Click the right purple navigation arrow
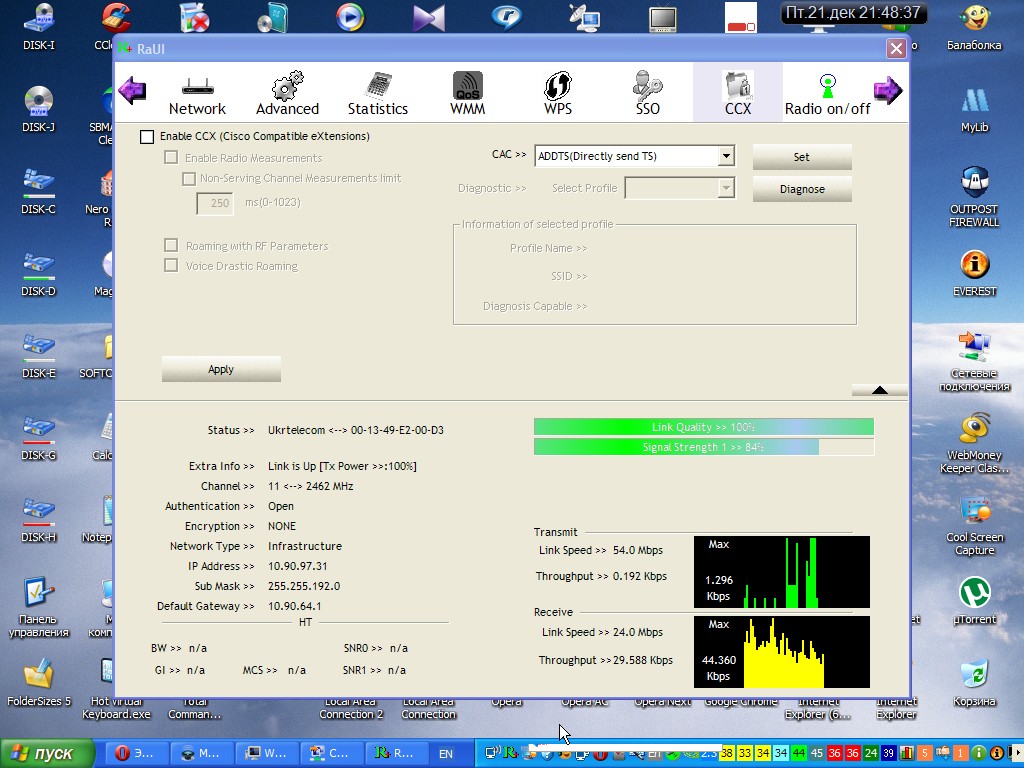Screen dimensions: 1024x768 coord(888,90)
